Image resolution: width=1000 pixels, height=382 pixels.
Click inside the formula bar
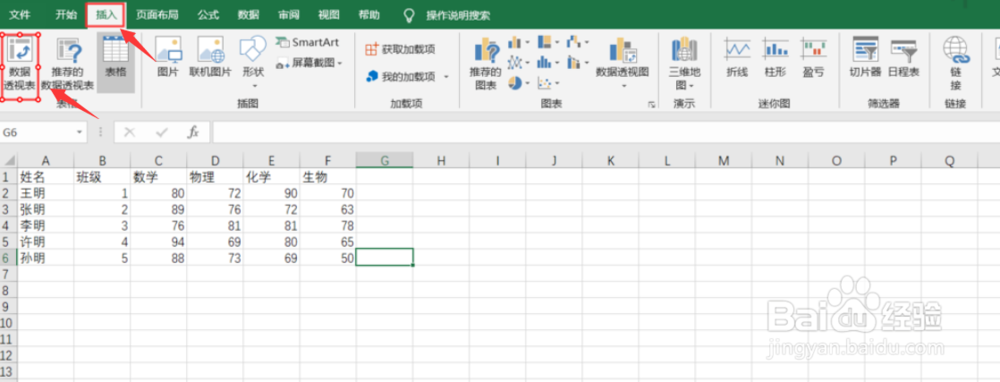click(x=606, y=132)
